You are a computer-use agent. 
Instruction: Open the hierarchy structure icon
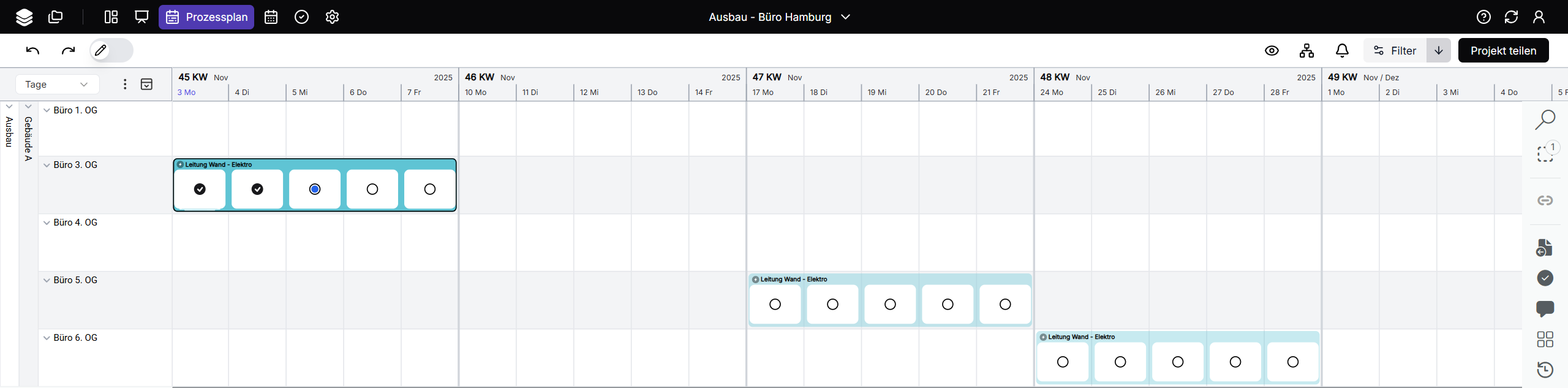[x=1306, y=51]
